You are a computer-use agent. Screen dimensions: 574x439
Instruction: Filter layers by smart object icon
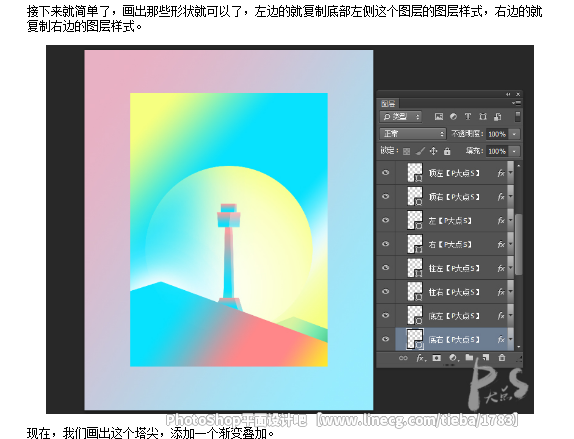point(497,116)
